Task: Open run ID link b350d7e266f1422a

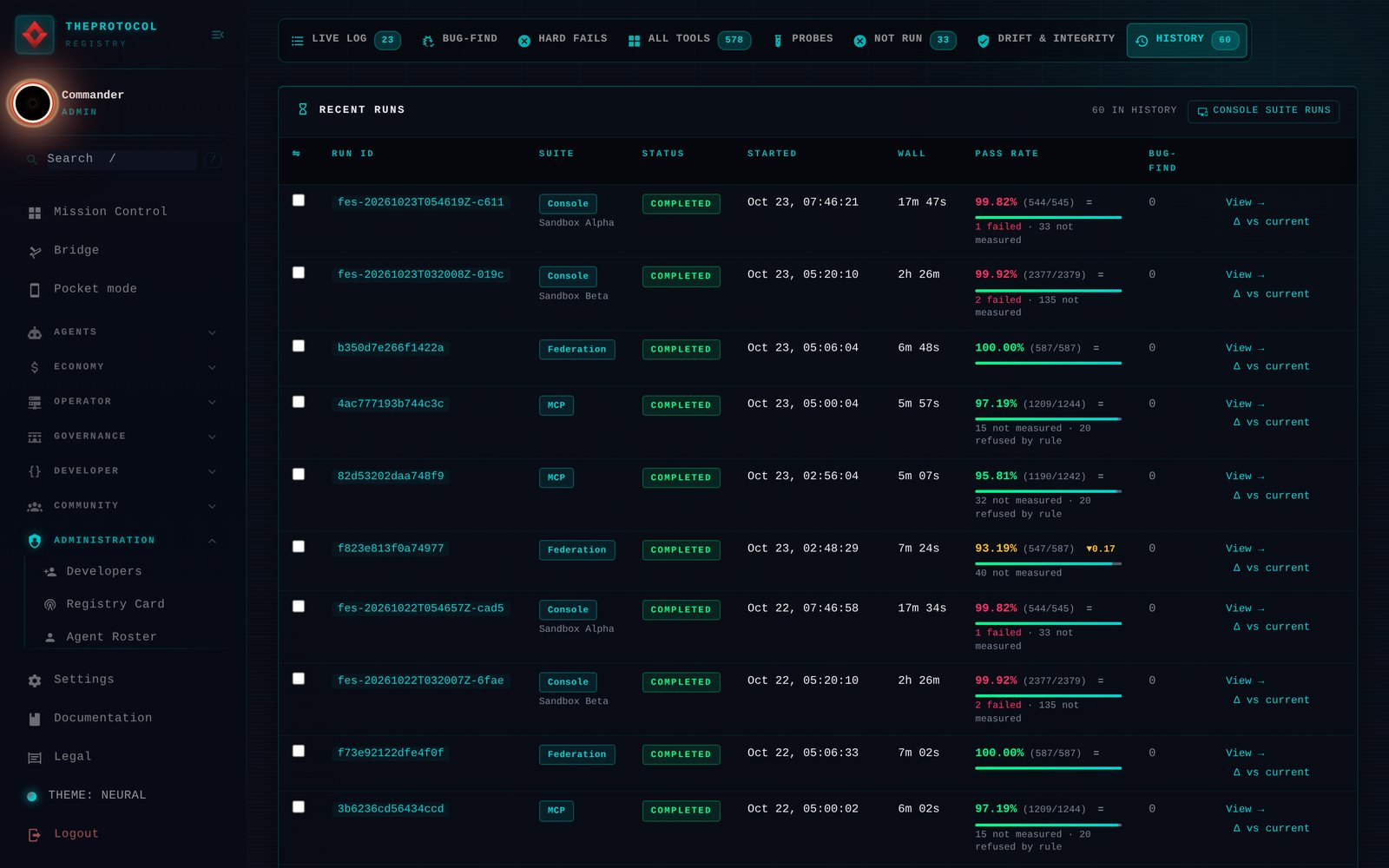Action: click(391, 348)
